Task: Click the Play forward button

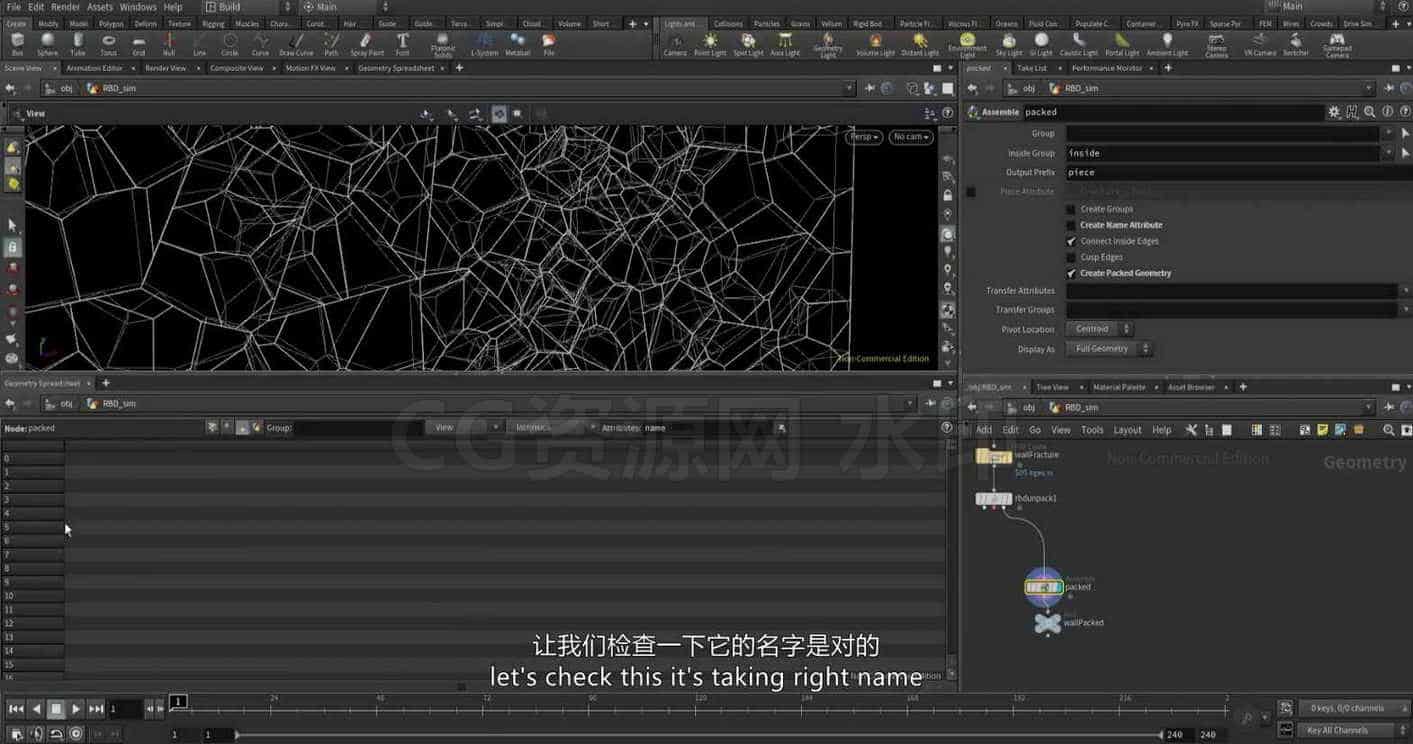Action: point(76,709)
